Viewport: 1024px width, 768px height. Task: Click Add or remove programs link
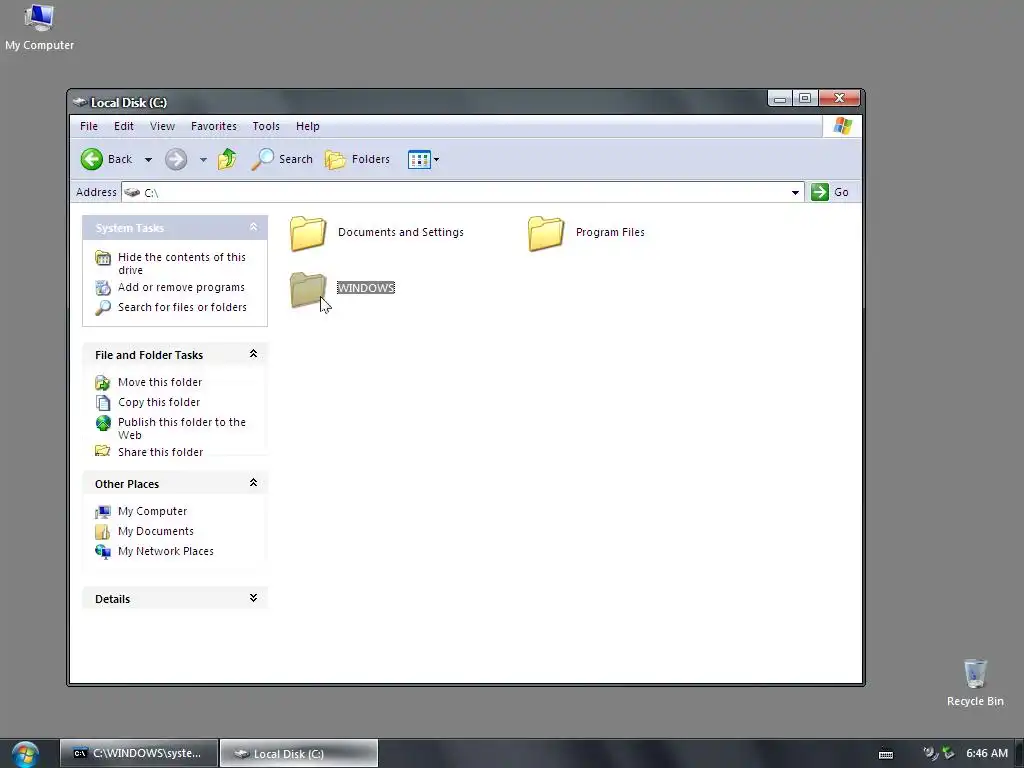[181, 287]
